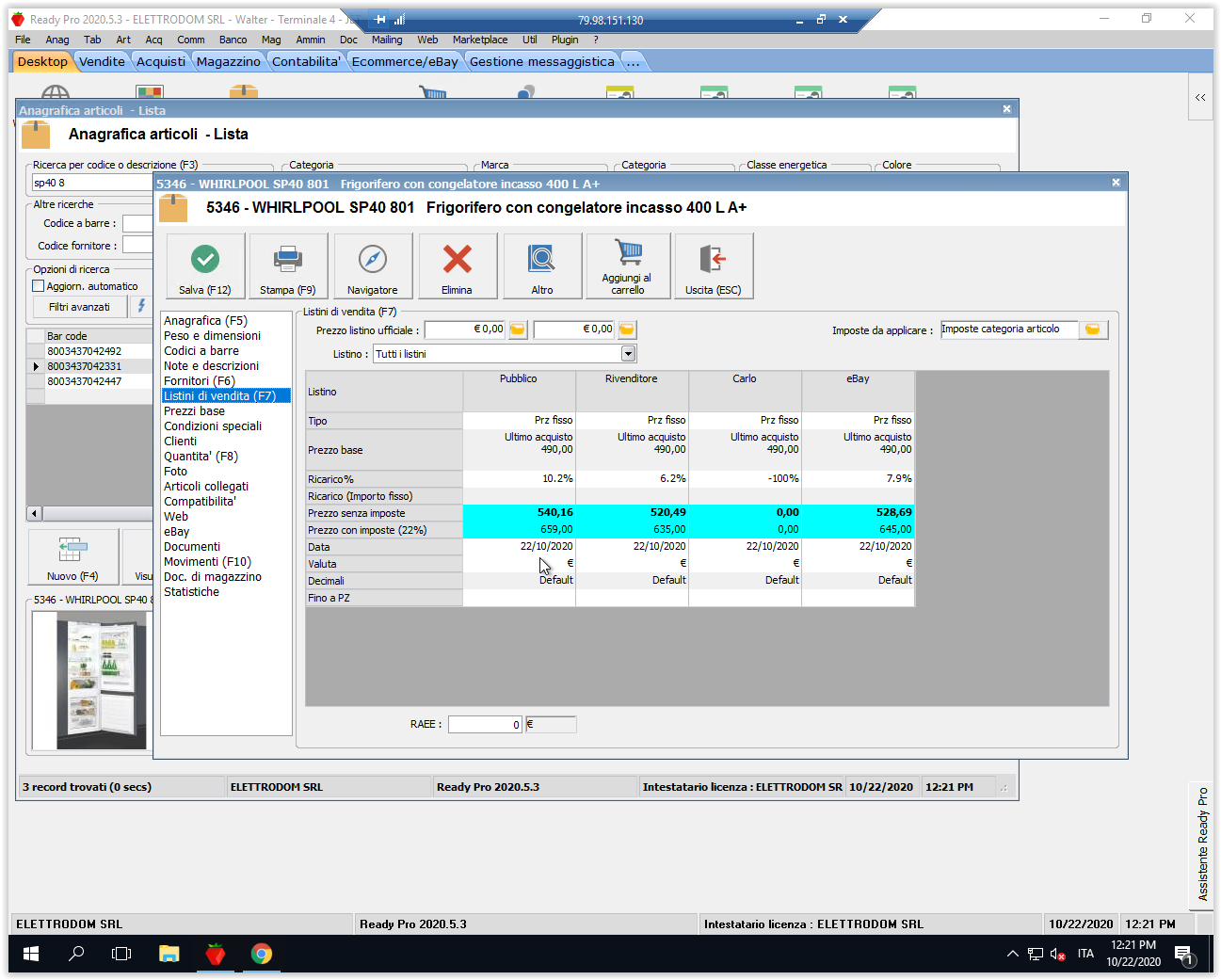Create a new article with Nuovo (F4)
The image size is (1221, 980).
coord(73,556)
